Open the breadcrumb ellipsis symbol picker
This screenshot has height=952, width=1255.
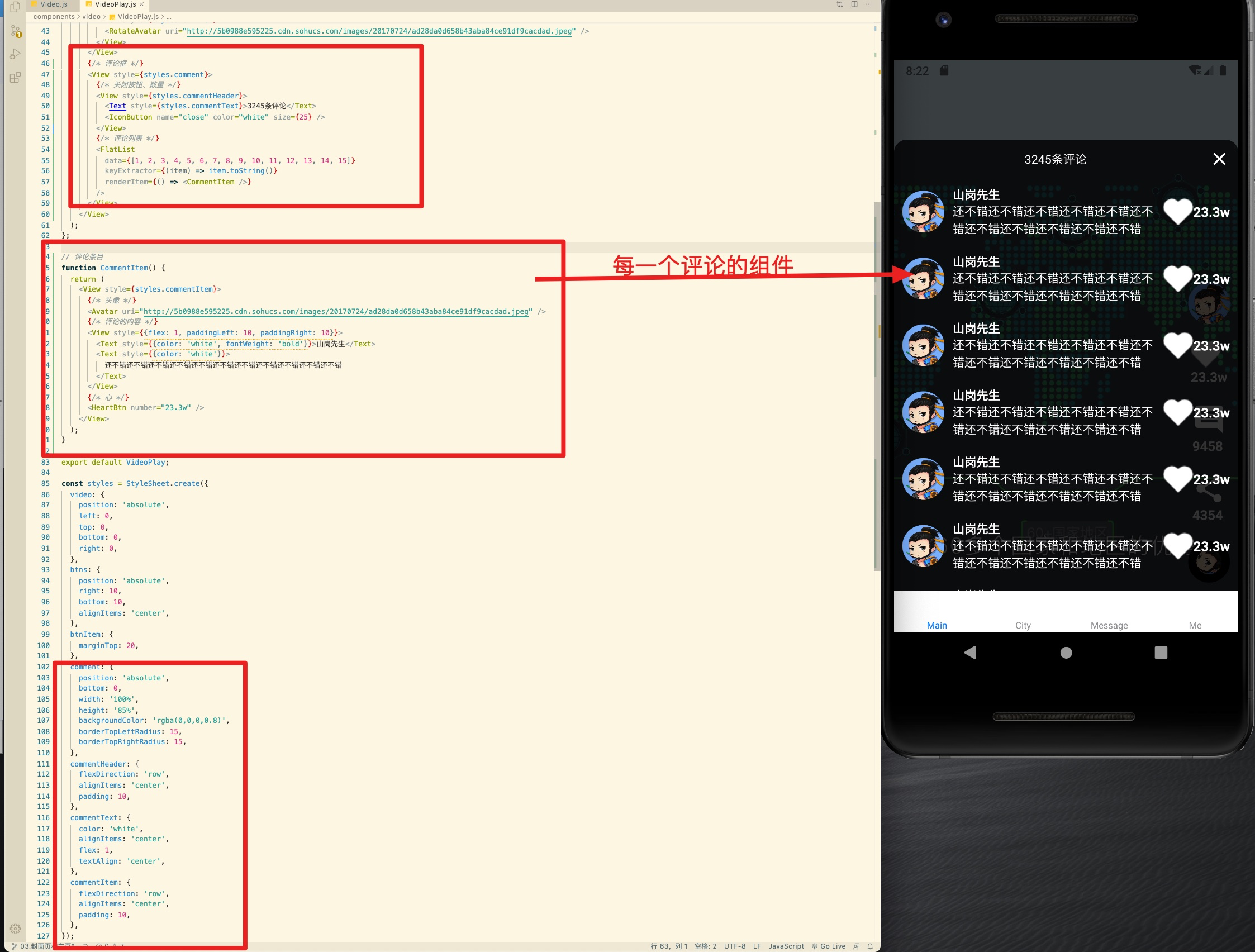(x=169, y=17)
